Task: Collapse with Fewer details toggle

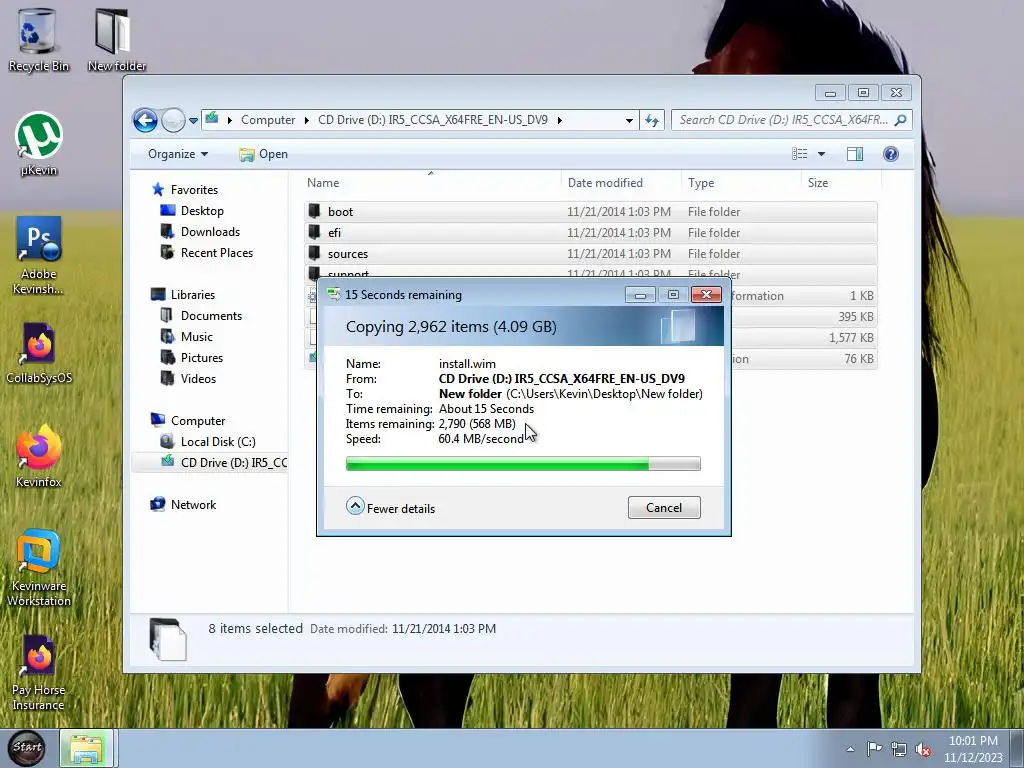Action: [391, 508]
